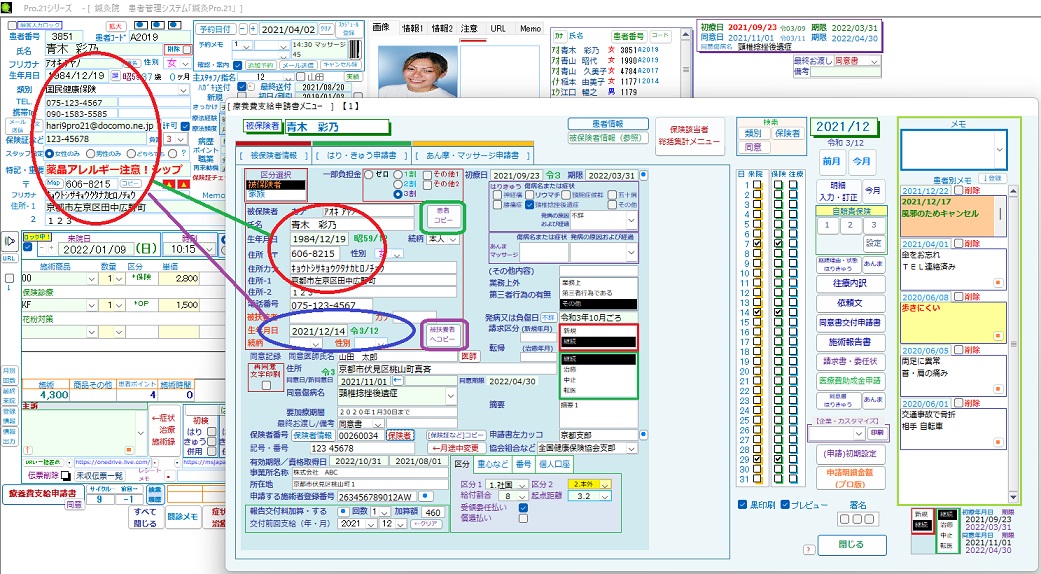
Task: Click the 患者コピー button
Action: click(443, 214)
